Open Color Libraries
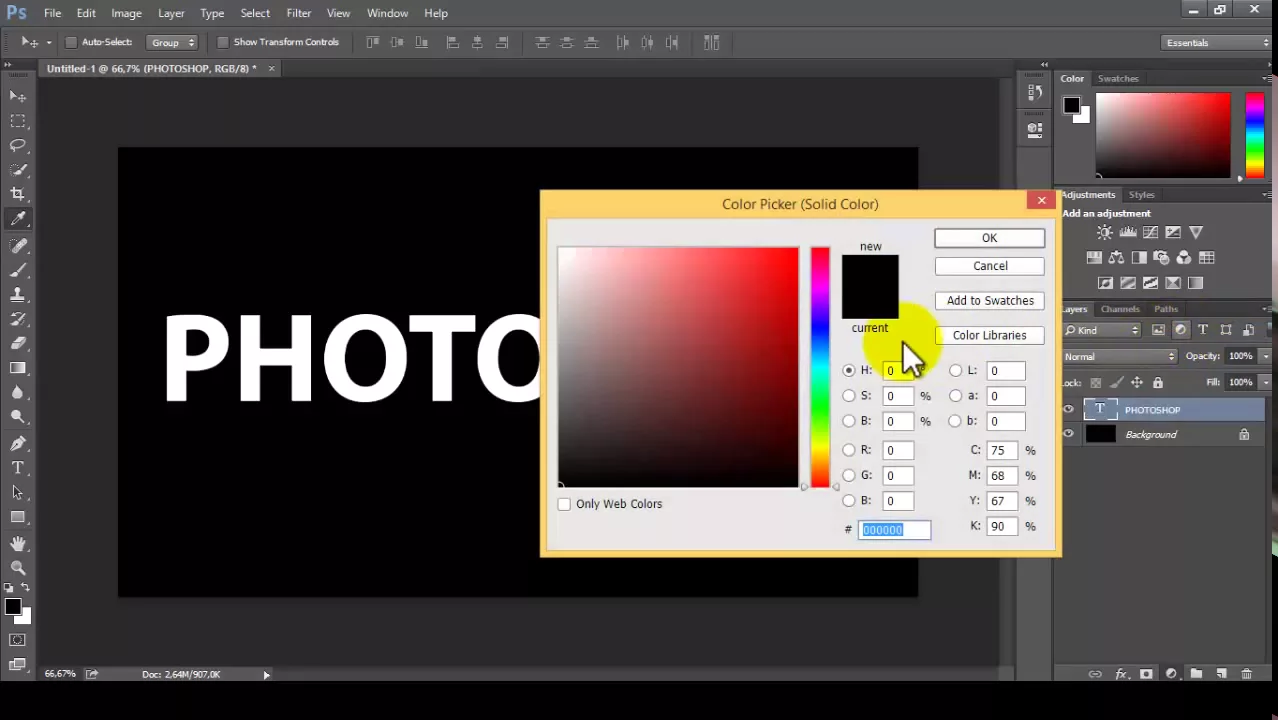 pos(989,335)
